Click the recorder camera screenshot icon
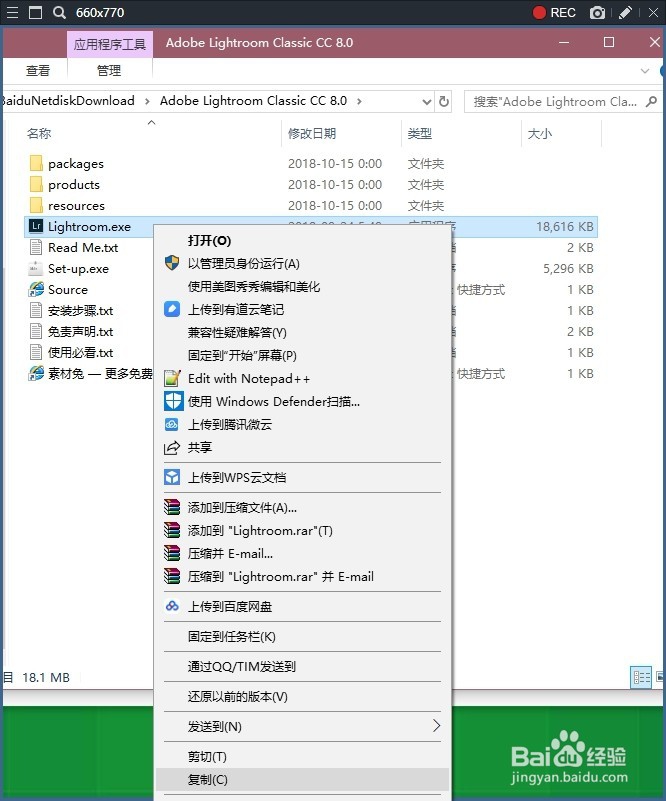The image size is (666, 801). tap(597, 13)
